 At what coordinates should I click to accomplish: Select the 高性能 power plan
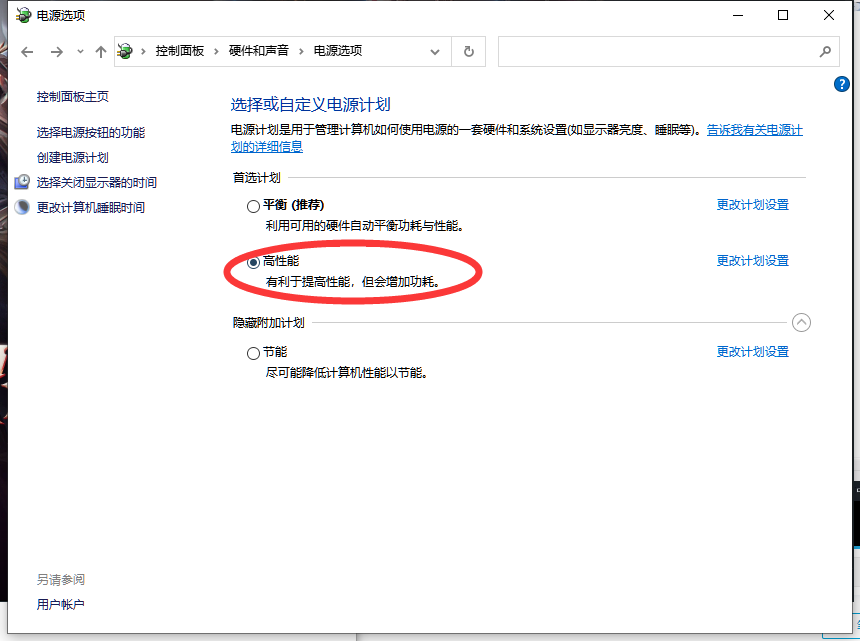253,262
